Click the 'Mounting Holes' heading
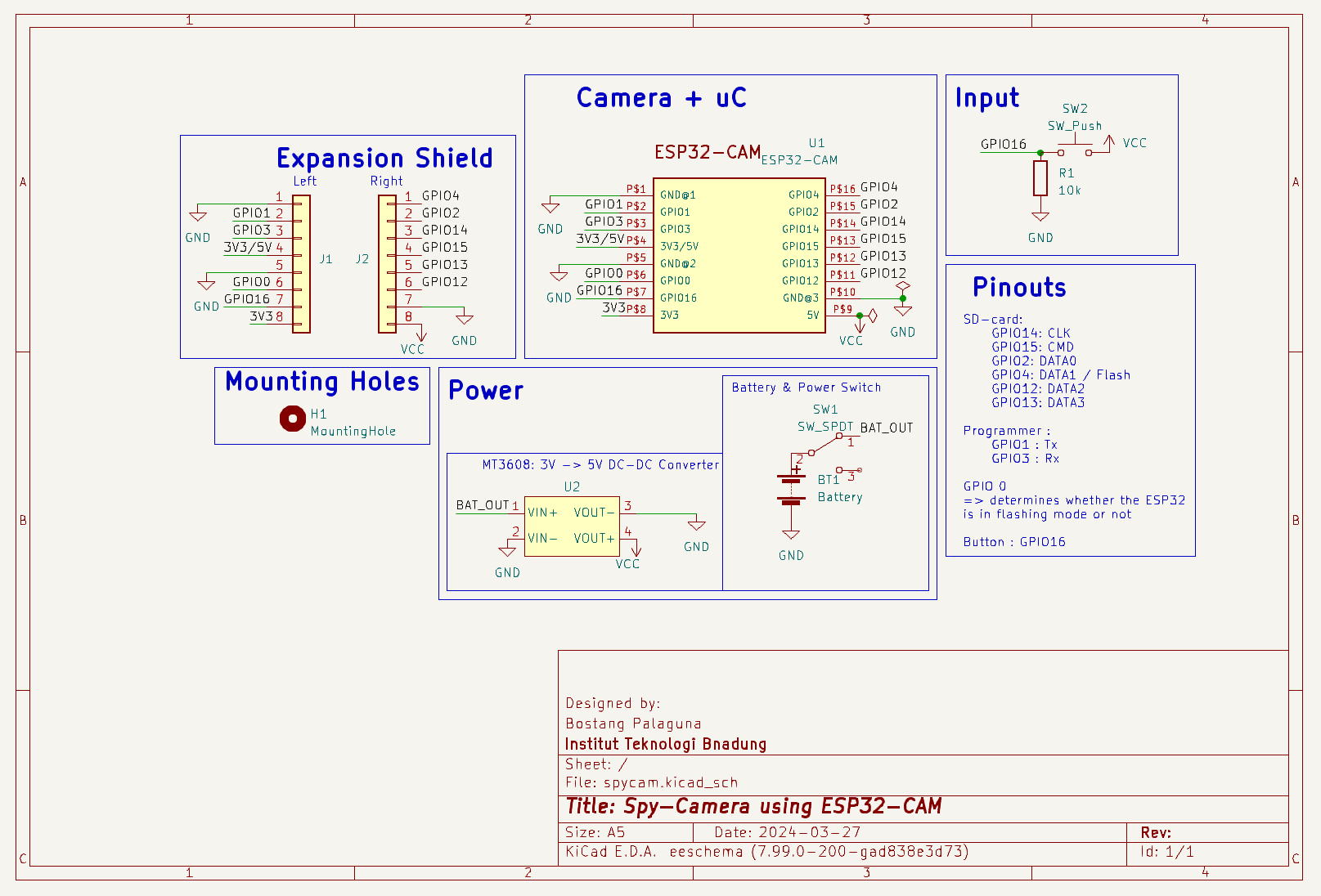Image resolution: width=1321 pixels, height=896 pixels. [322, 382]
